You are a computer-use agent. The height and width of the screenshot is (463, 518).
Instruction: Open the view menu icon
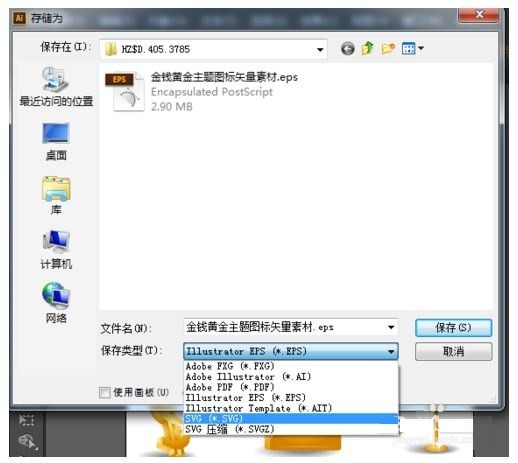pyautogui.click(x=413, y=49)
